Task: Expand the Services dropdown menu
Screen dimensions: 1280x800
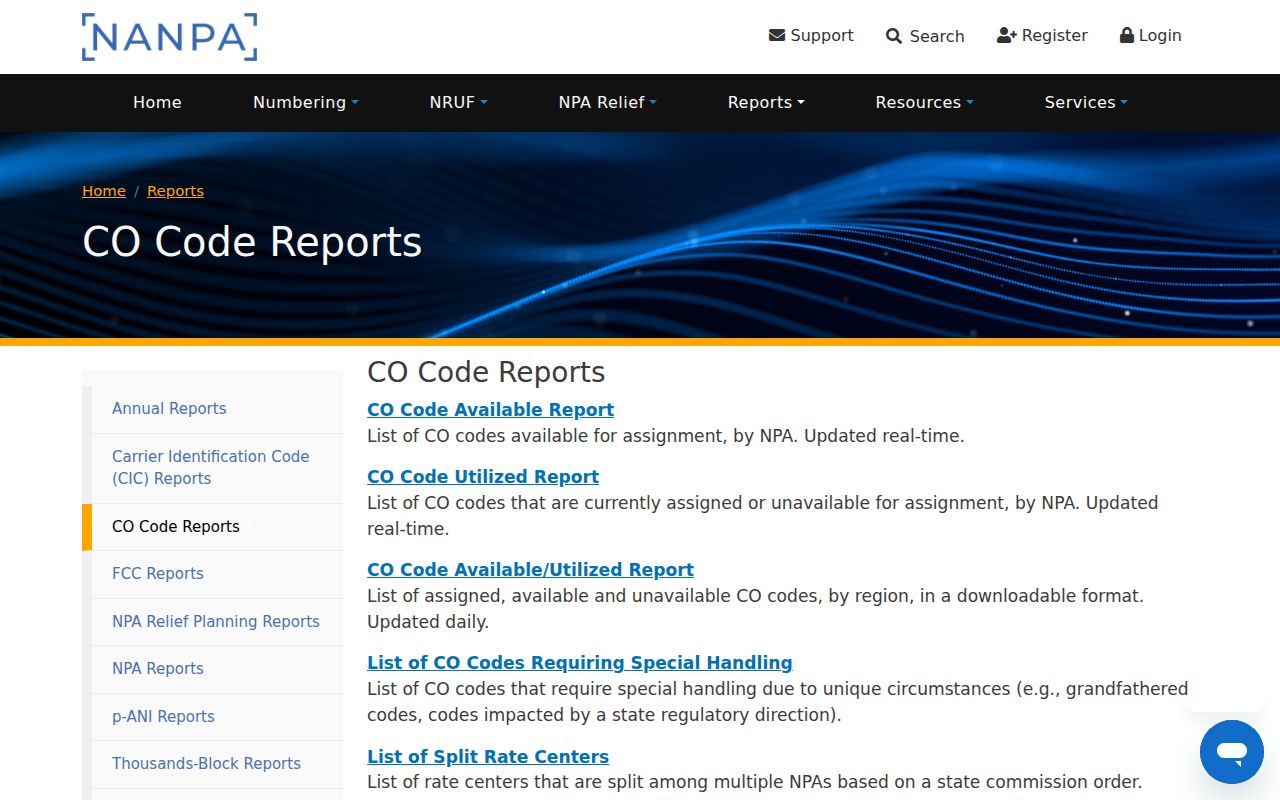Action: [1086, 102]
